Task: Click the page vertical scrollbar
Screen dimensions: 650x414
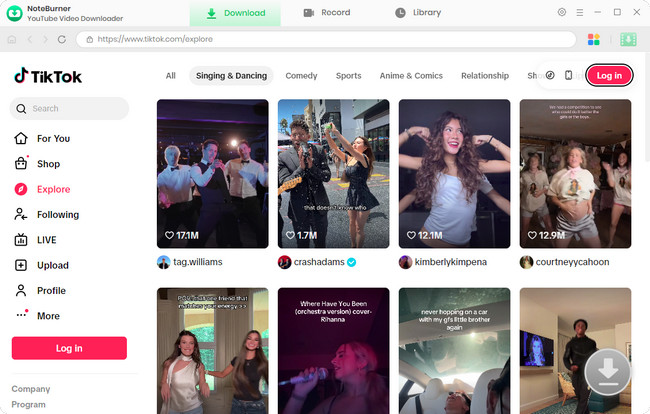Action: (647, 108)
